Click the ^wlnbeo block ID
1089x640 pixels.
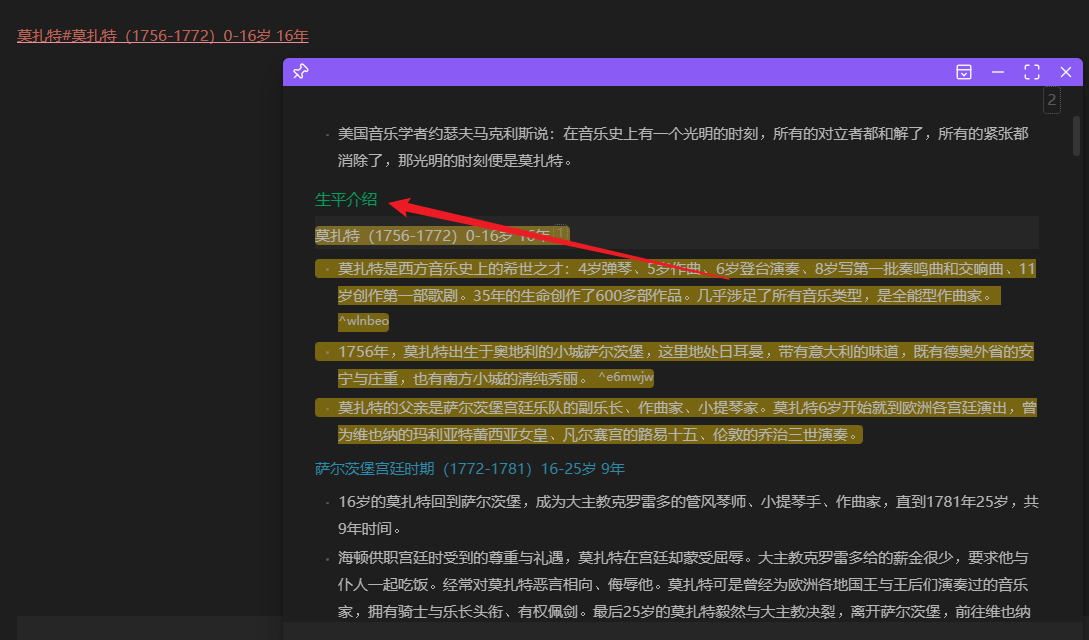363,321
